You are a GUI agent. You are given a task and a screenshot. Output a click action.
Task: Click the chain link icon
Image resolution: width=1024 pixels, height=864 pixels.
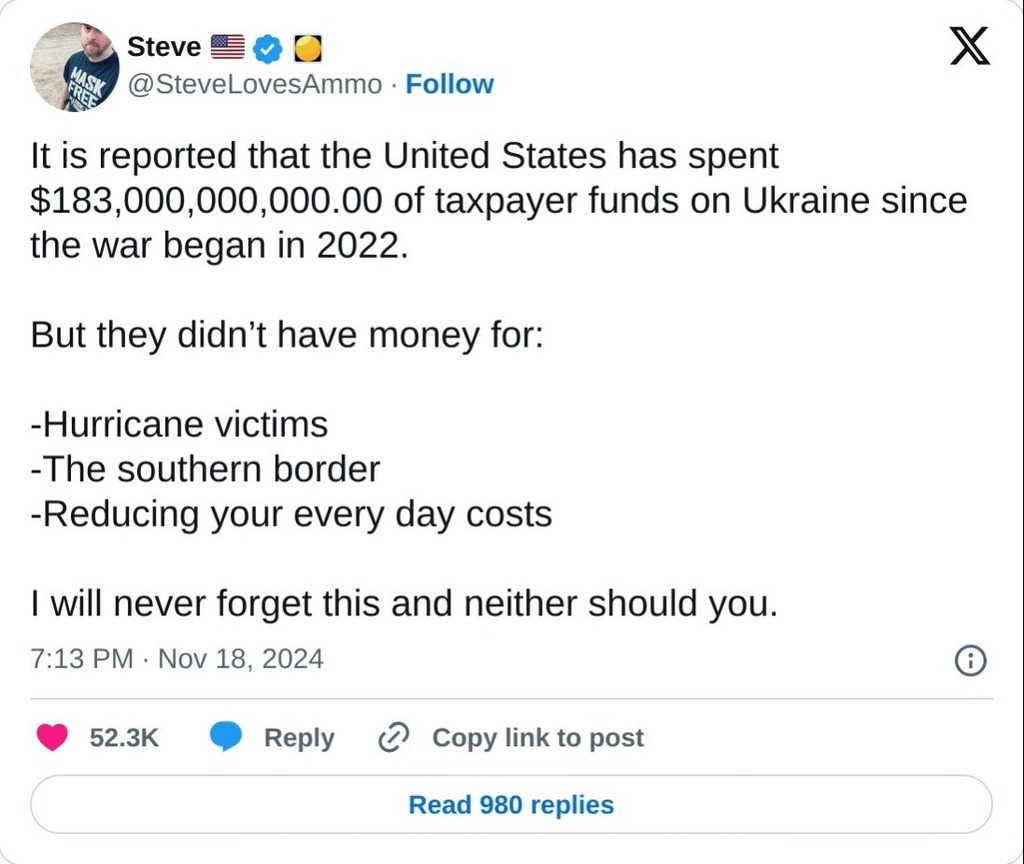pos(393,738)
